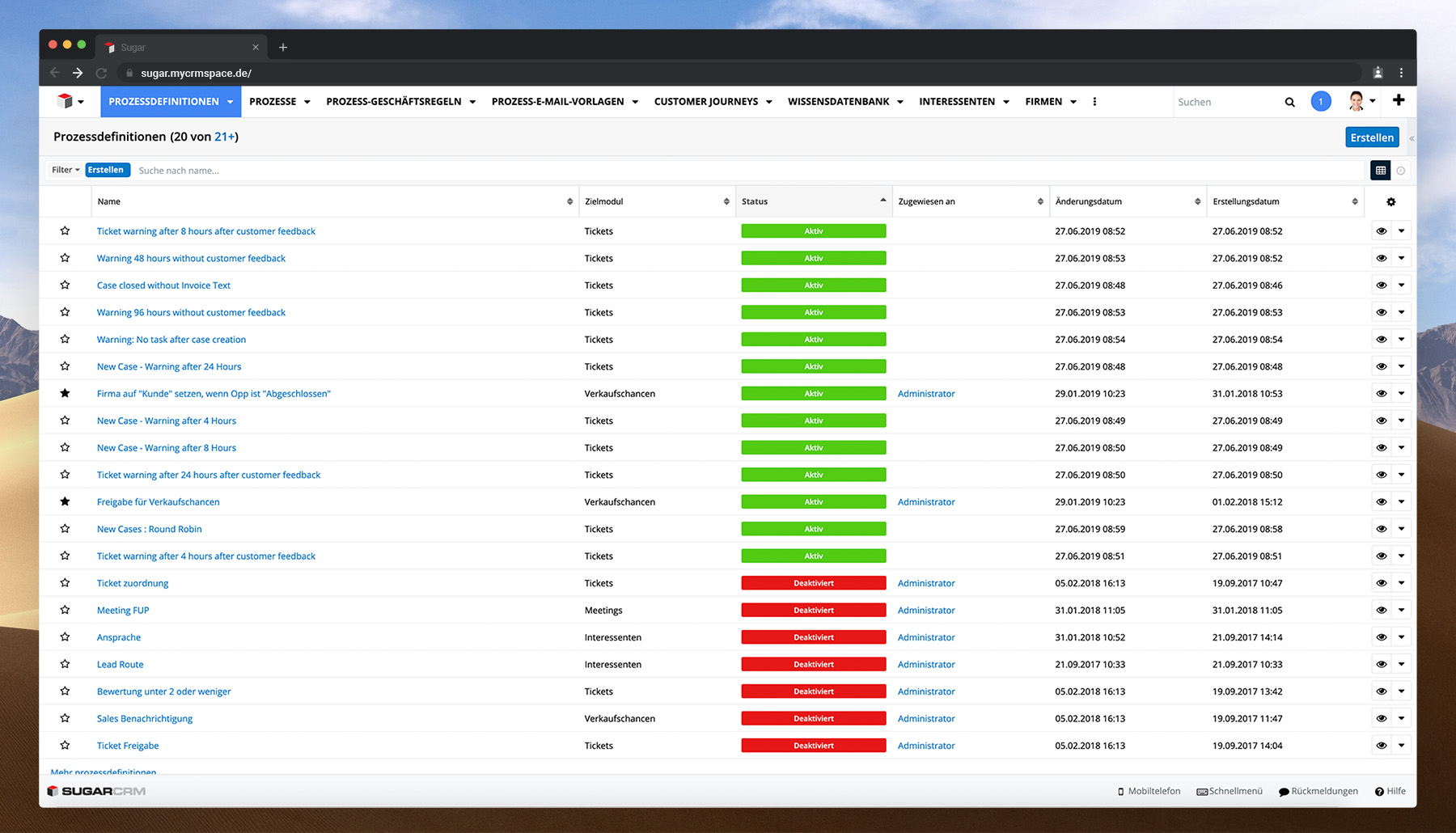Expand row actions dropdown for Ticket Freigabe

click(1401, 746)
